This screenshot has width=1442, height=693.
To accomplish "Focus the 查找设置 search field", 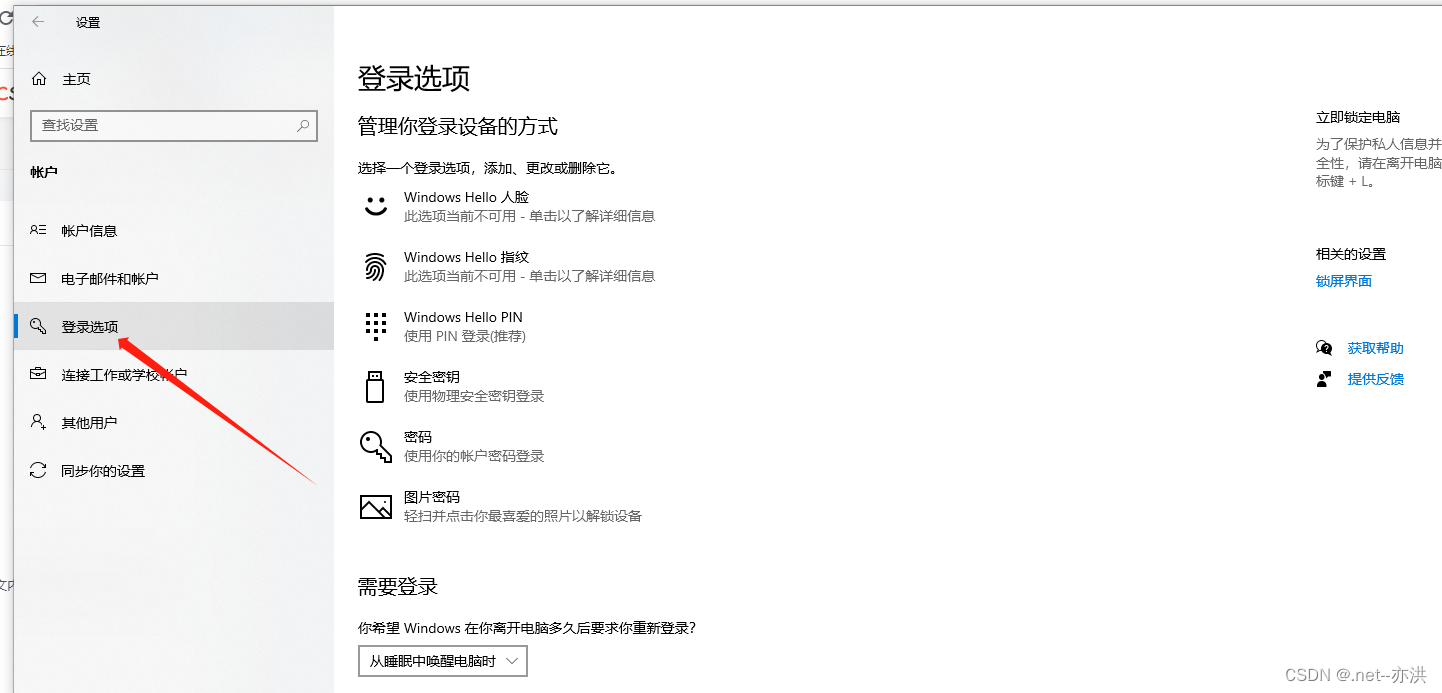I will click(174, 126).
